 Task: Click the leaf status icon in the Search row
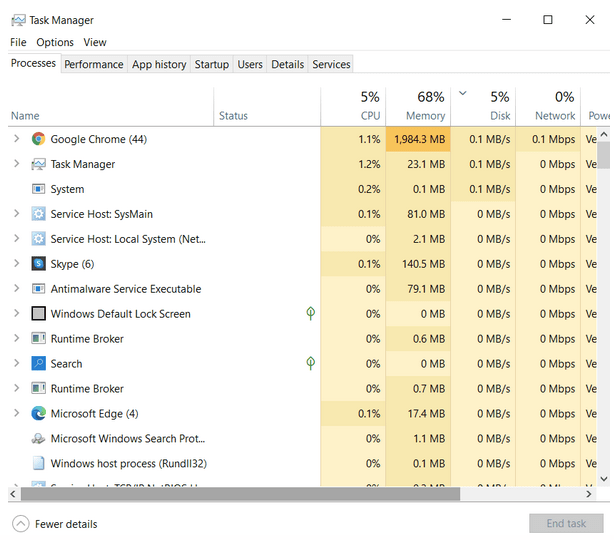(x=311, y=363)
